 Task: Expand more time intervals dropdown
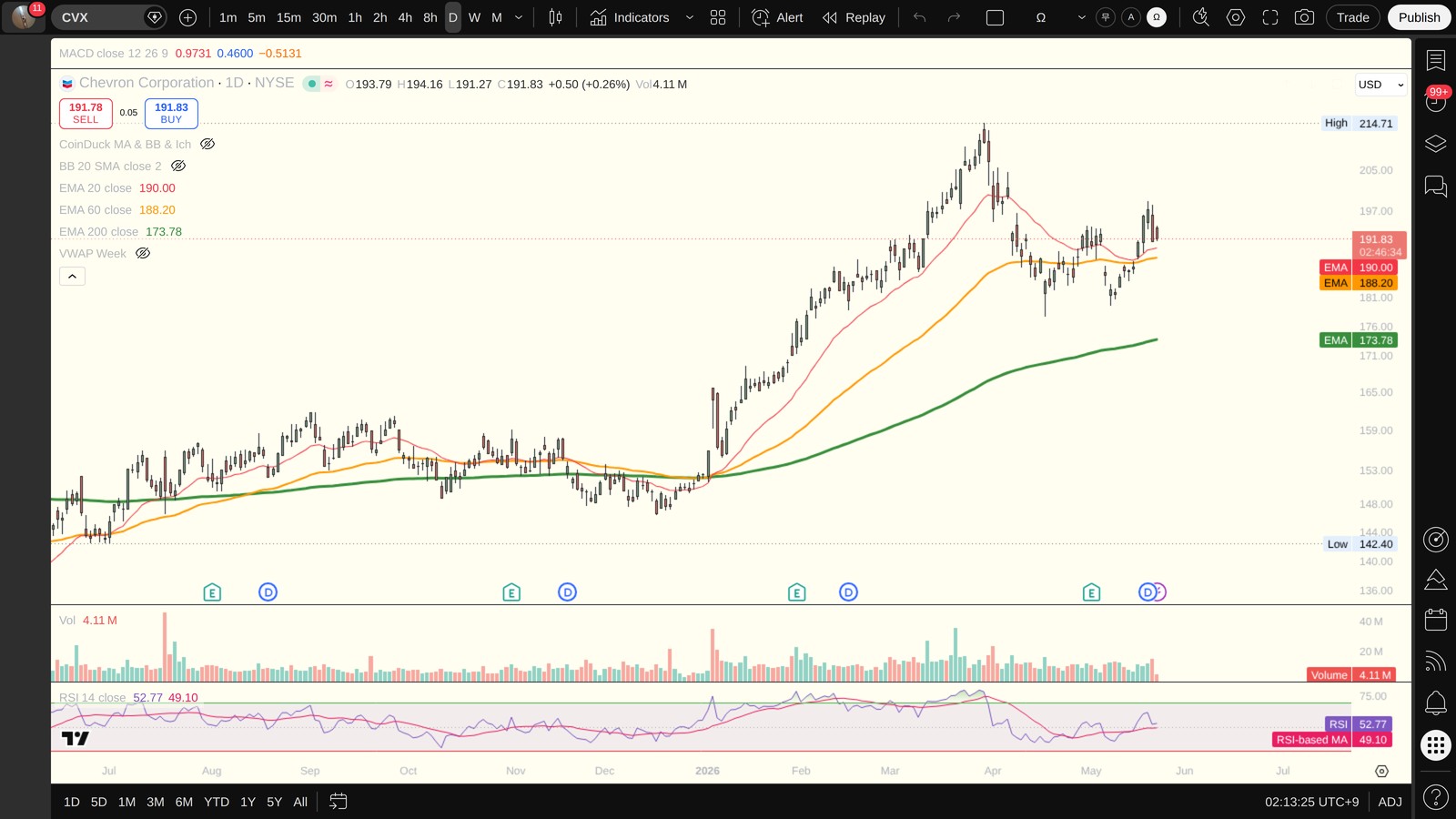click(x=519, y=17)
